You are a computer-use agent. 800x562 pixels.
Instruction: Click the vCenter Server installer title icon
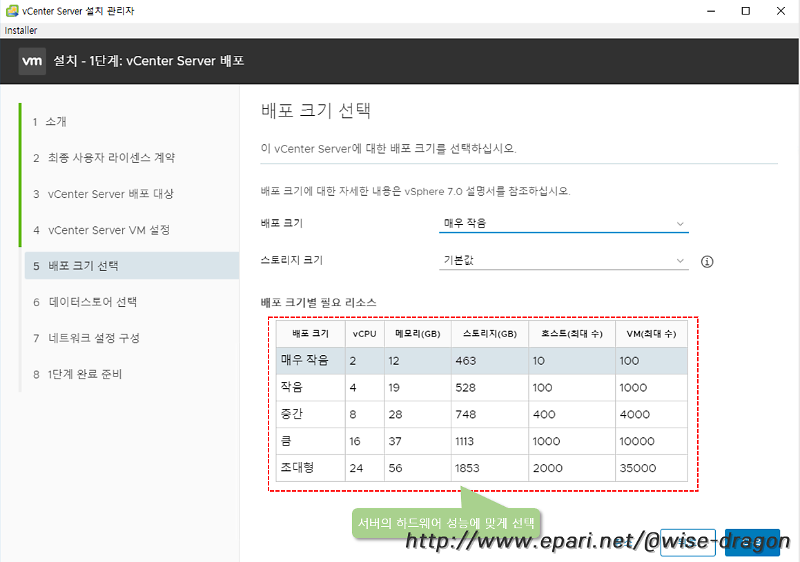(11, 11)
